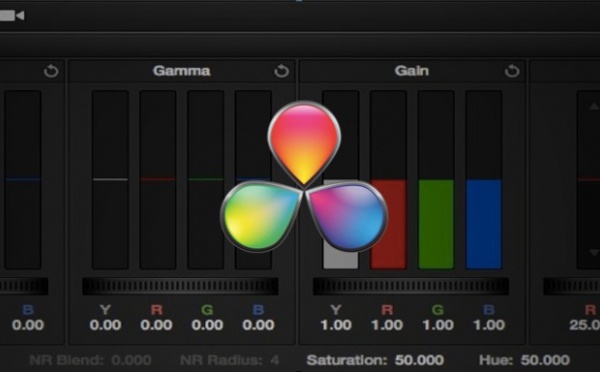Click the blue B bar in the left-edge panel
This screenshot has width=600, height=372.
click(x=23, y=180)
